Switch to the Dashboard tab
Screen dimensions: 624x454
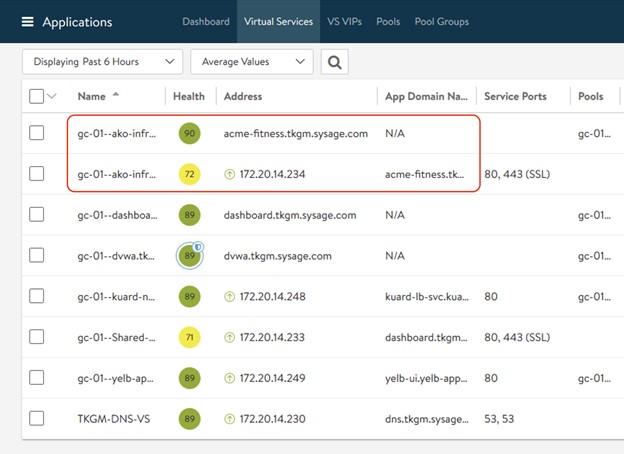point(205,22)
